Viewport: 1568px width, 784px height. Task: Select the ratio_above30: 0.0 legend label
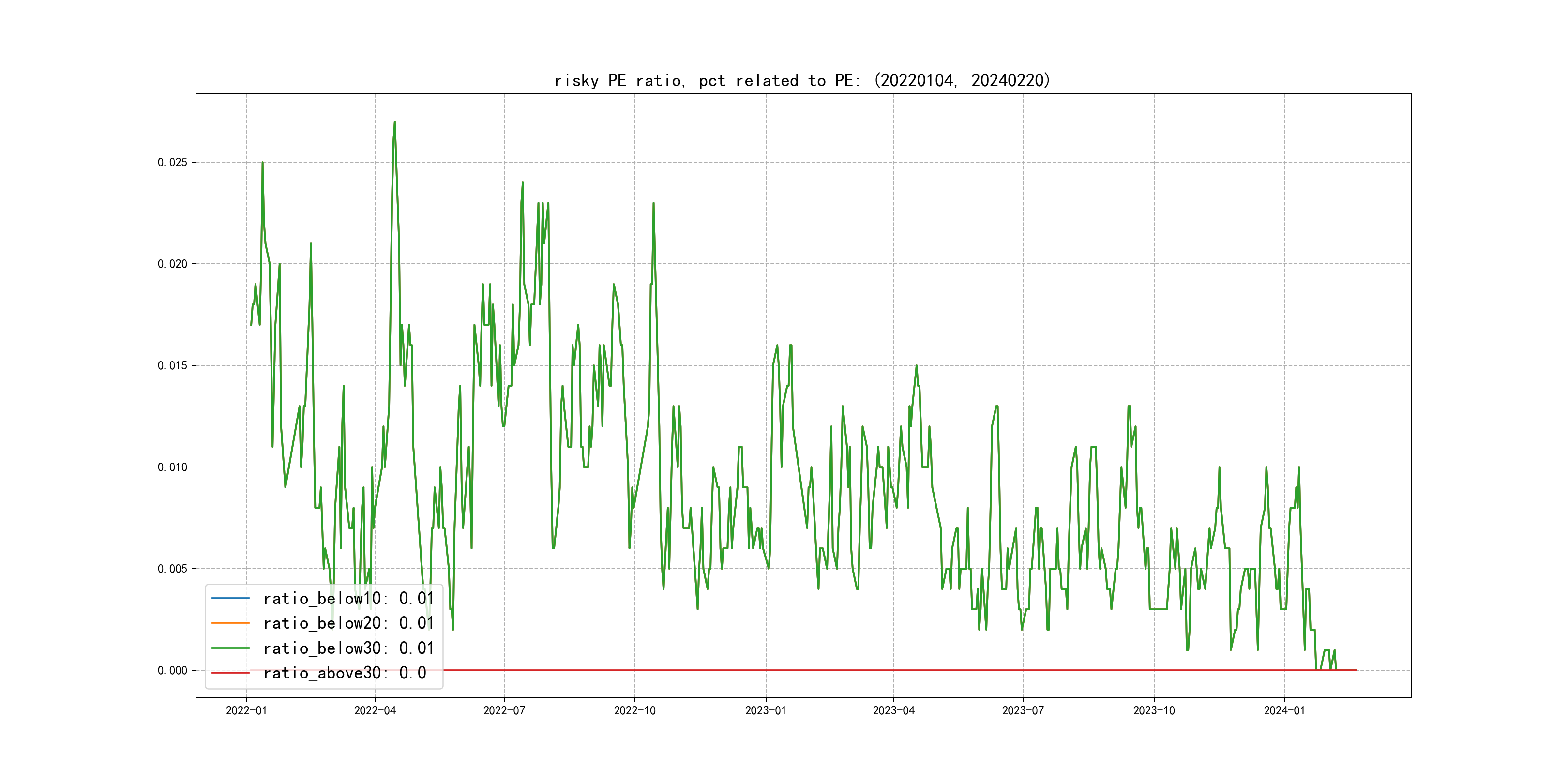[x=345, y=673]
